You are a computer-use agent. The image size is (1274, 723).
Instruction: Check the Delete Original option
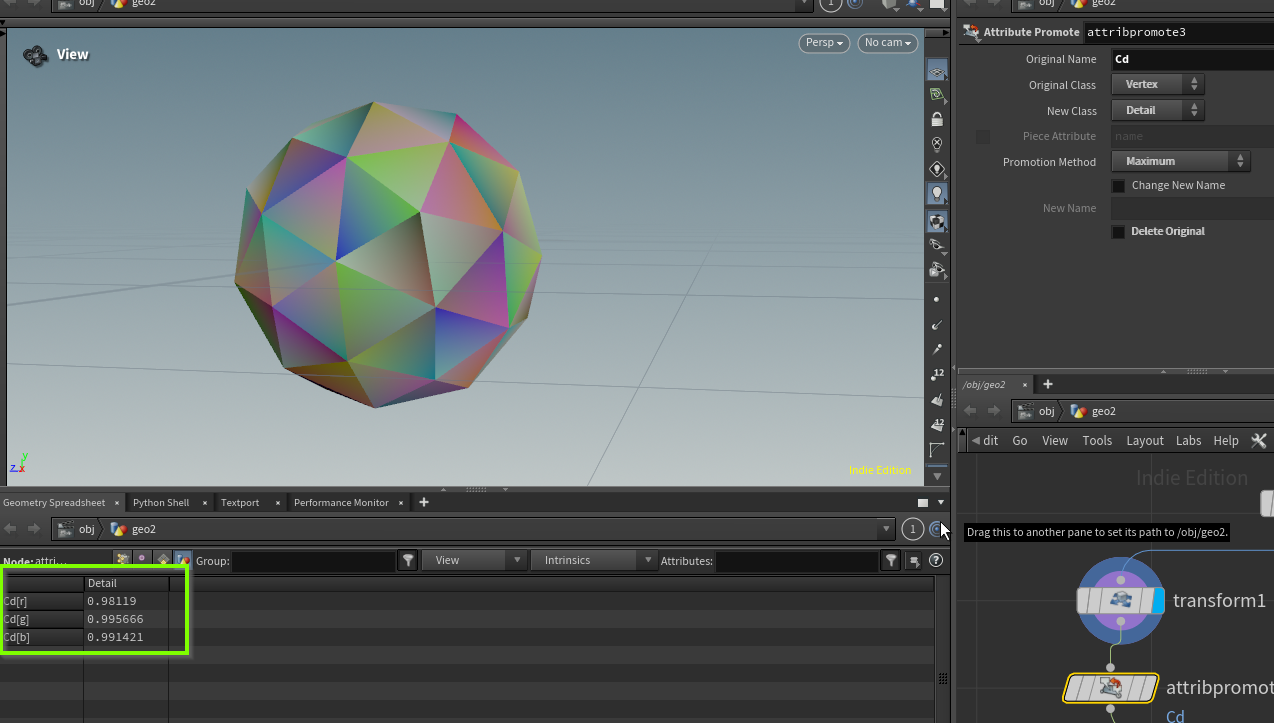tap(1119, 232)
